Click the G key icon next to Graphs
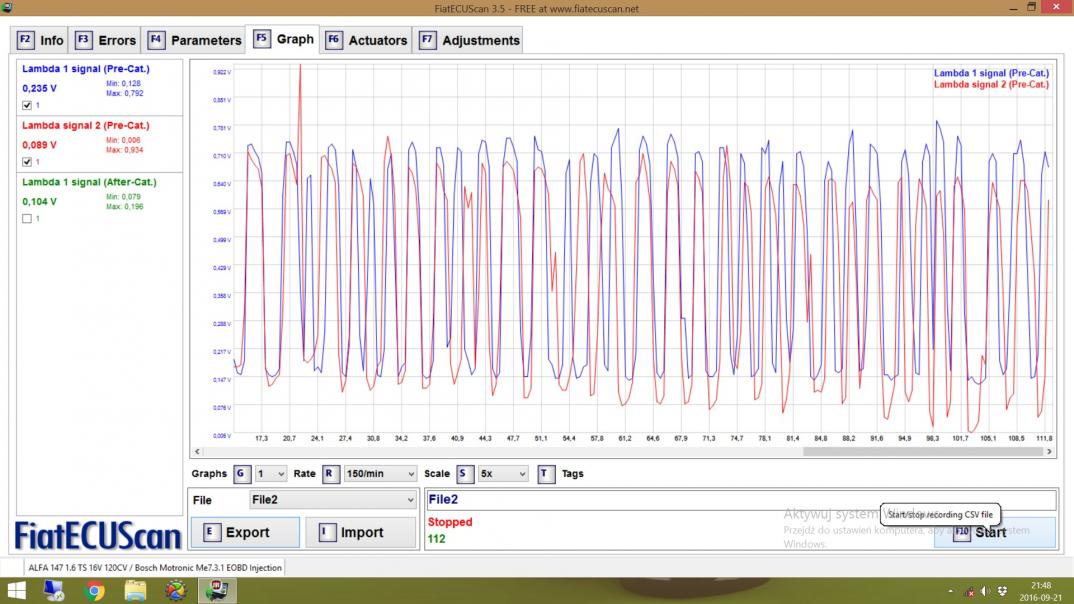 (x=242, y=474)
